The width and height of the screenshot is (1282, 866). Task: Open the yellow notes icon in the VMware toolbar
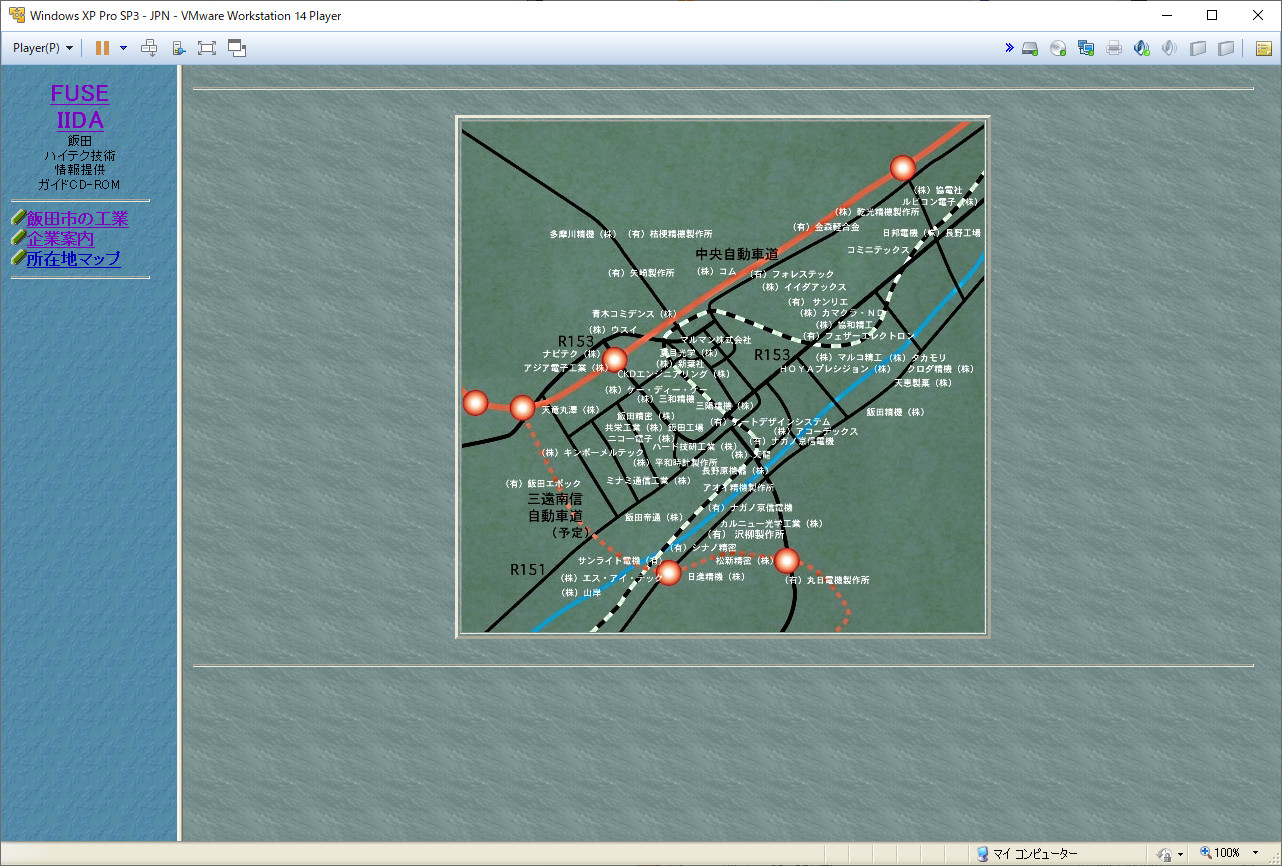click(x=1264, y=48)
